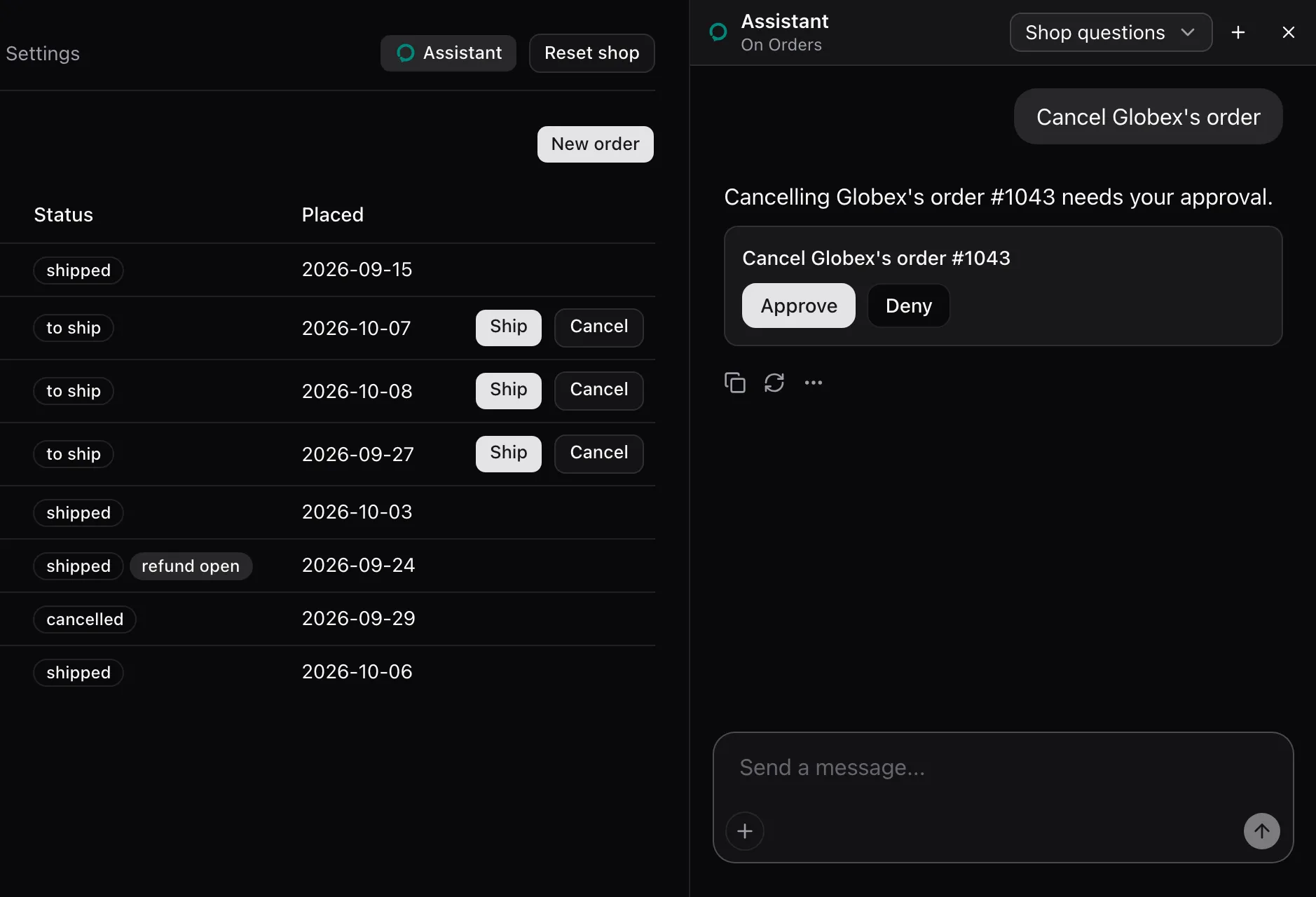Viewport: 1316px width, 897px height.
Task: Ship the order placed 2026-10-08
Action: coord(509,390)
